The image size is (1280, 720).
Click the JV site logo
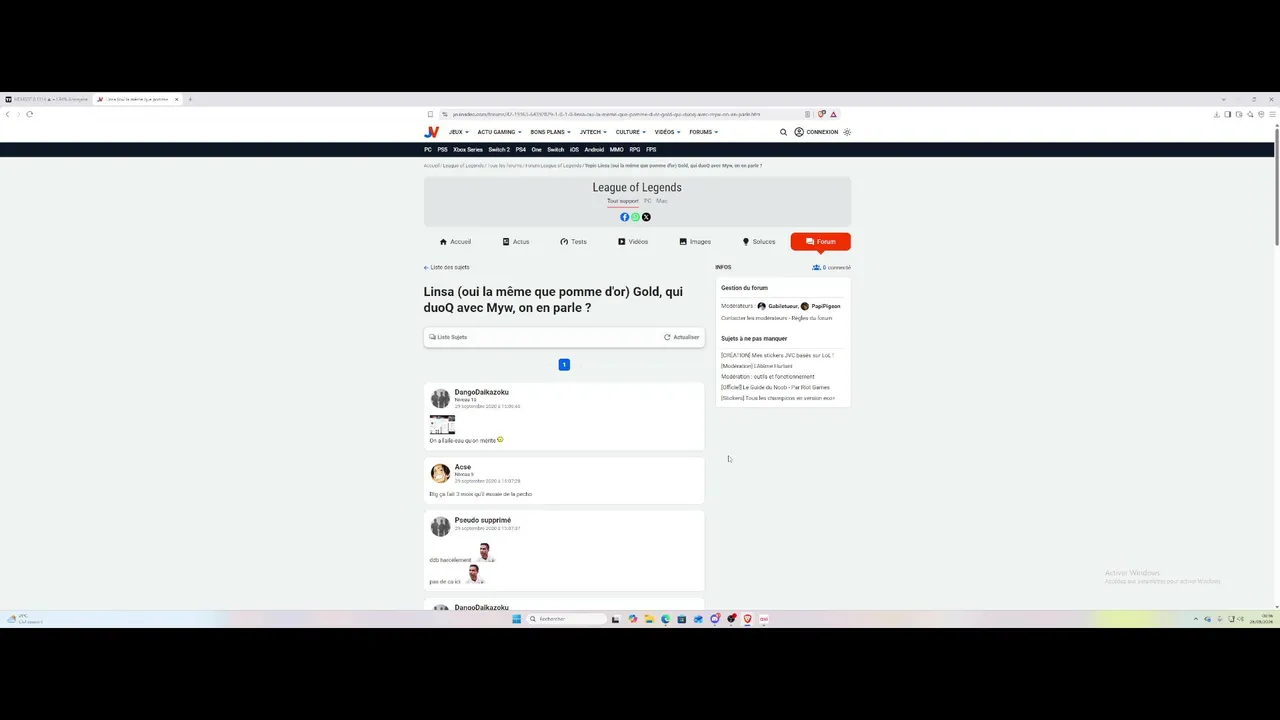pyautogui.click(x=431, y=132)
